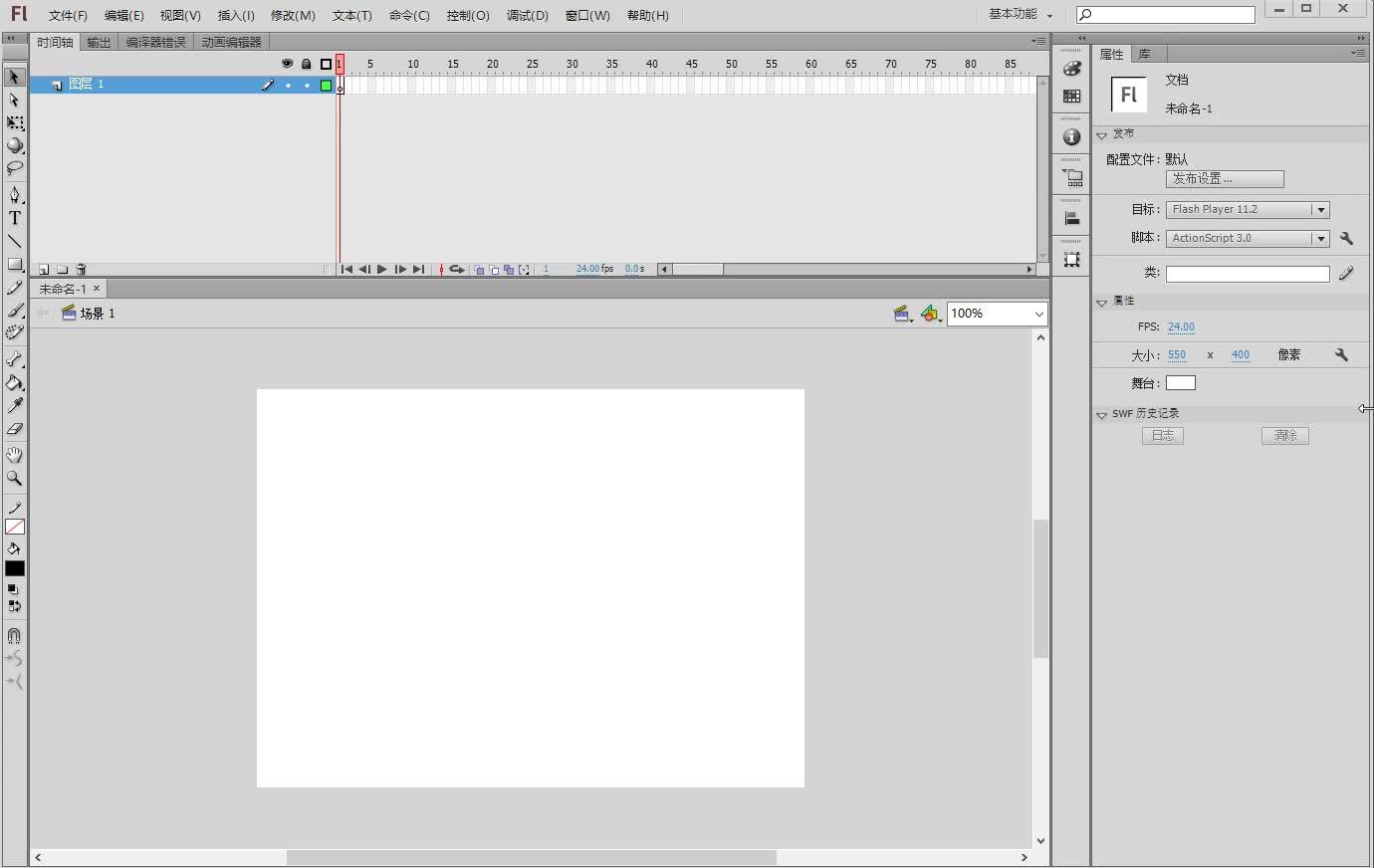Click the black and white default colors icon
The height and width of the screenshot is (868, 1374).
coord(13,589)
